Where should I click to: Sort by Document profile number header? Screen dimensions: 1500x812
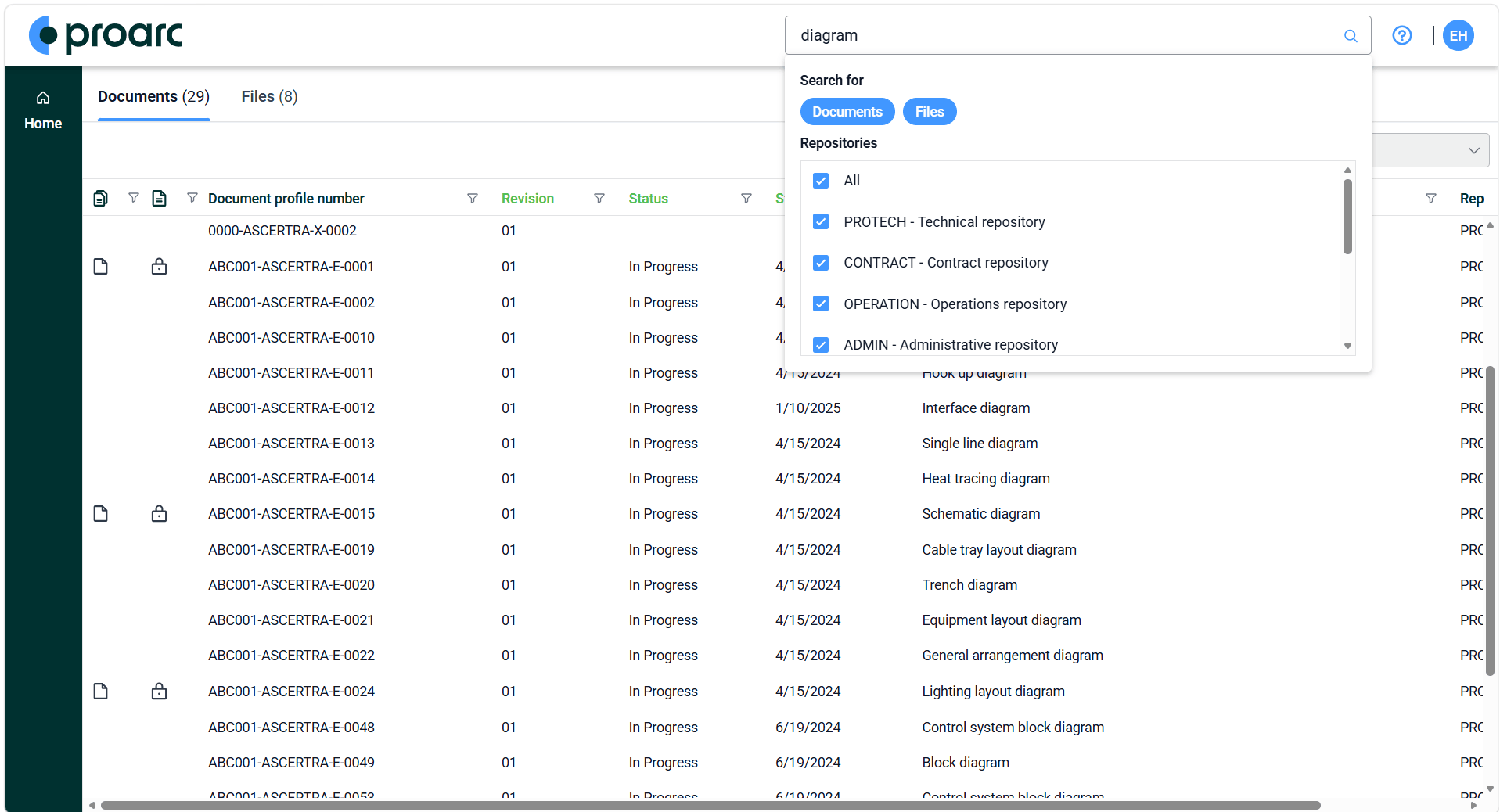[286, 199]
